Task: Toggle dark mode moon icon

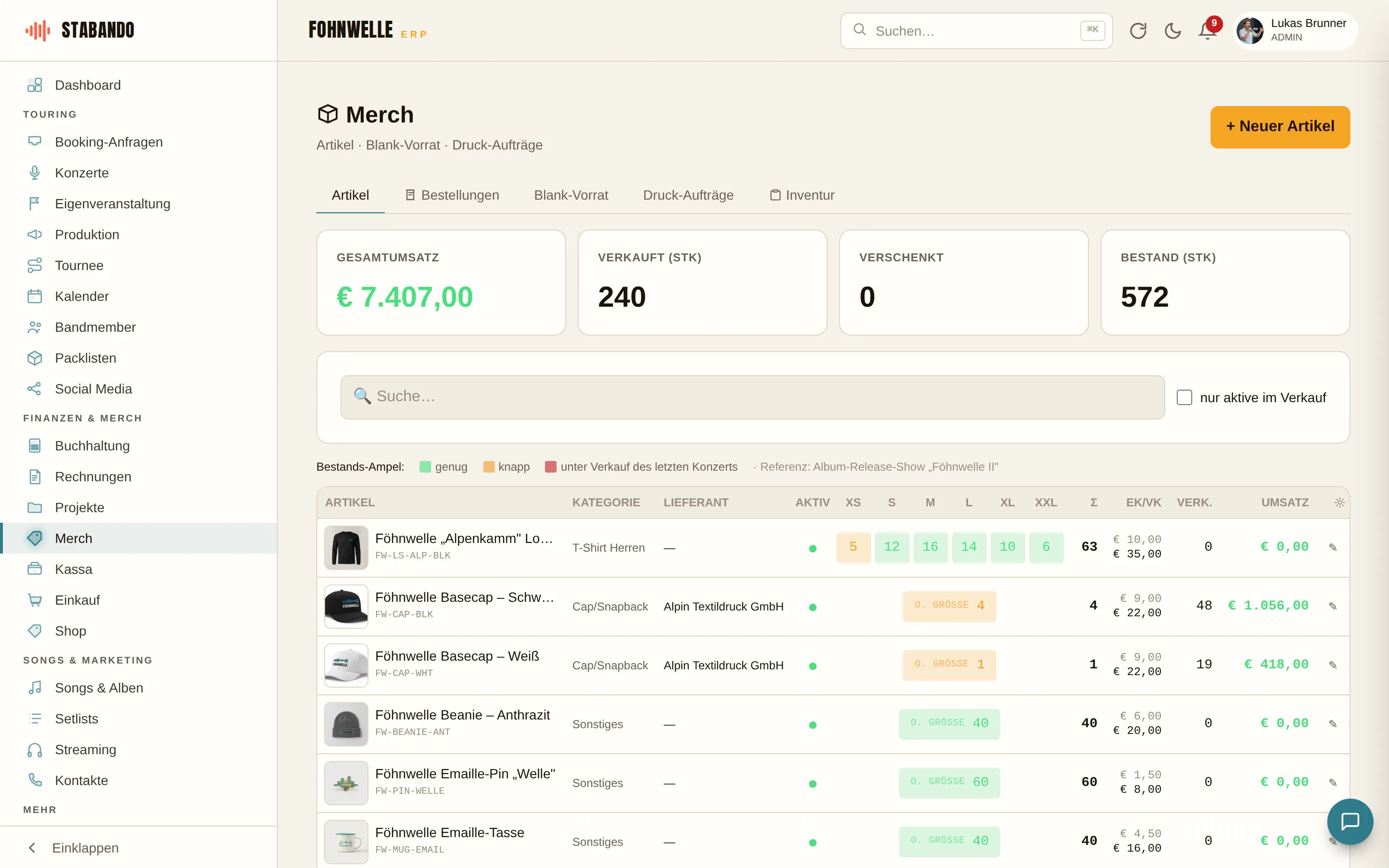Action: (x=1172, y=31)
